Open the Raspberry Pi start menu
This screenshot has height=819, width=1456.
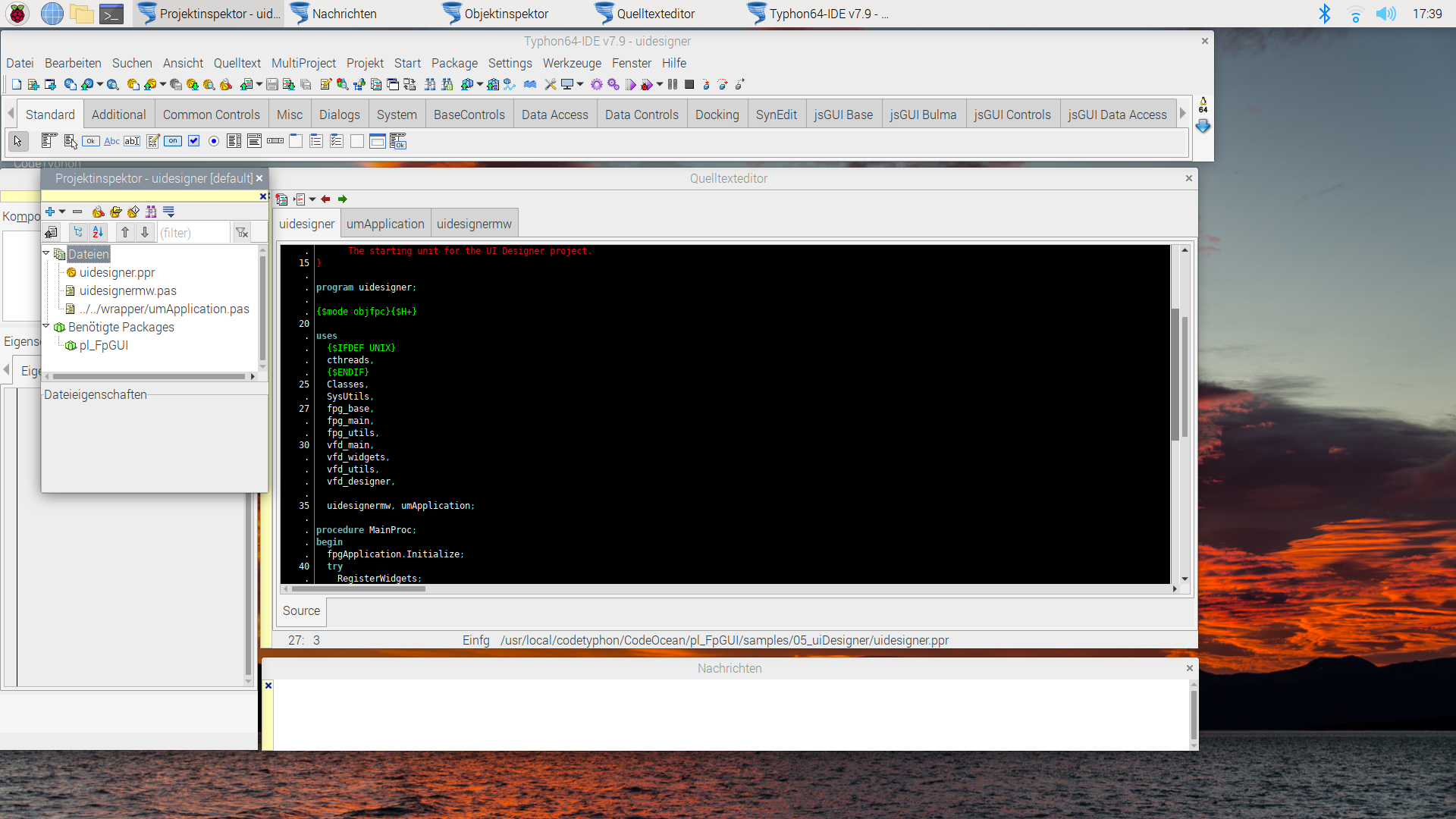18,14
